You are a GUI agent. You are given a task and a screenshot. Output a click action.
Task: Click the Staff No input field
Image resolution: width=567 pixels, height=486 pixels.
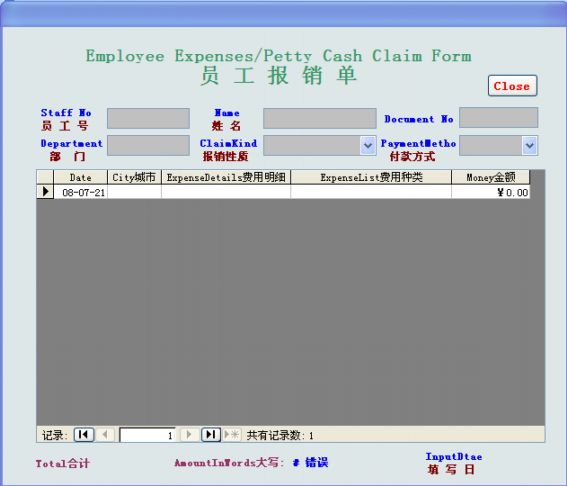(148, 118)
